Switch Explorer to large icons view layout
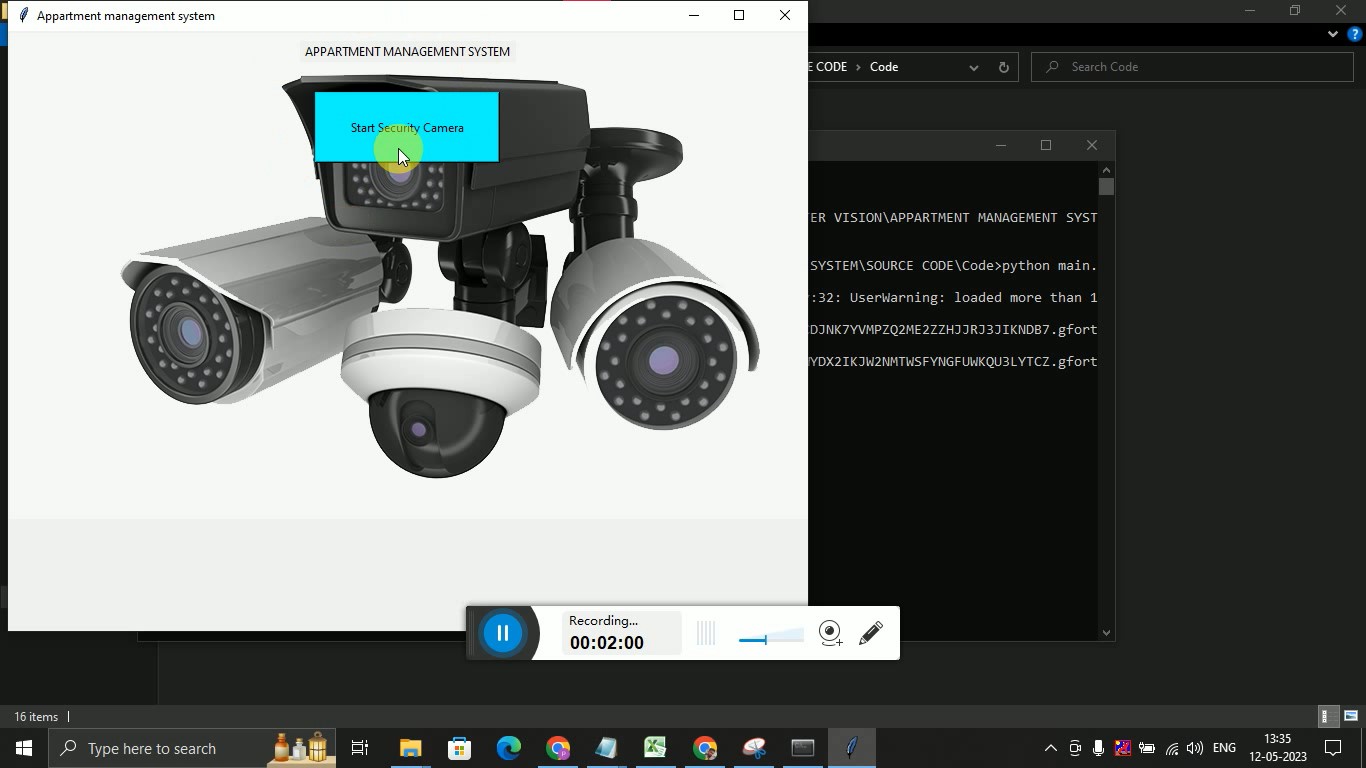 (1351, 716)
